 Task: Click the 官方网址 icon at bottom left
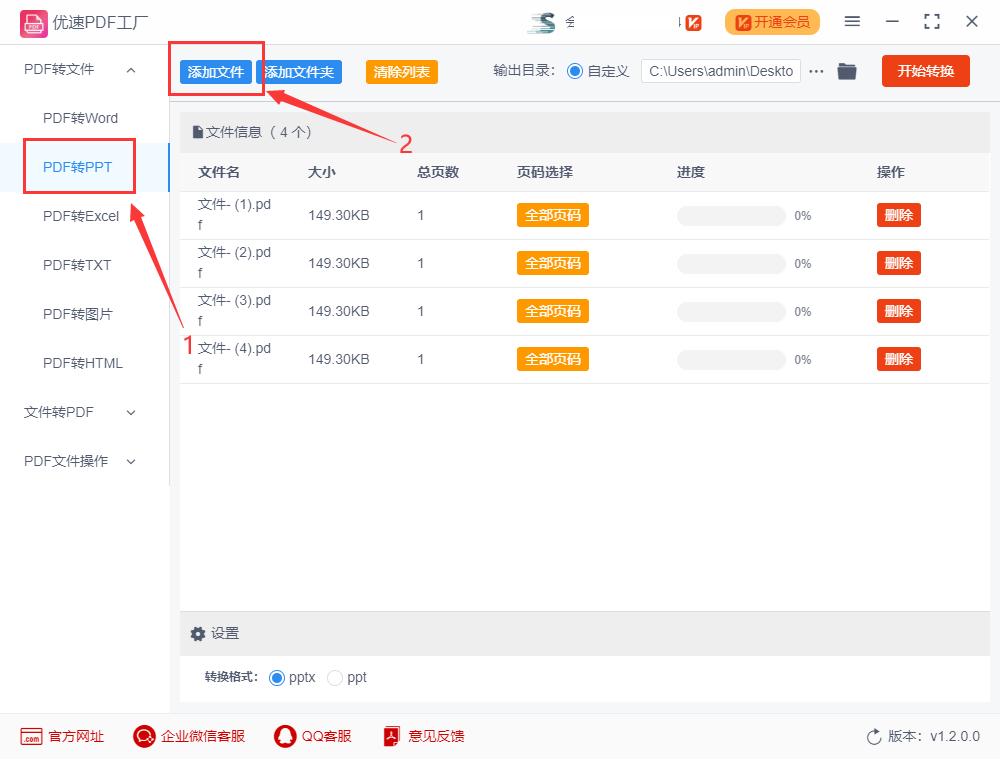(x=29, y=736)
